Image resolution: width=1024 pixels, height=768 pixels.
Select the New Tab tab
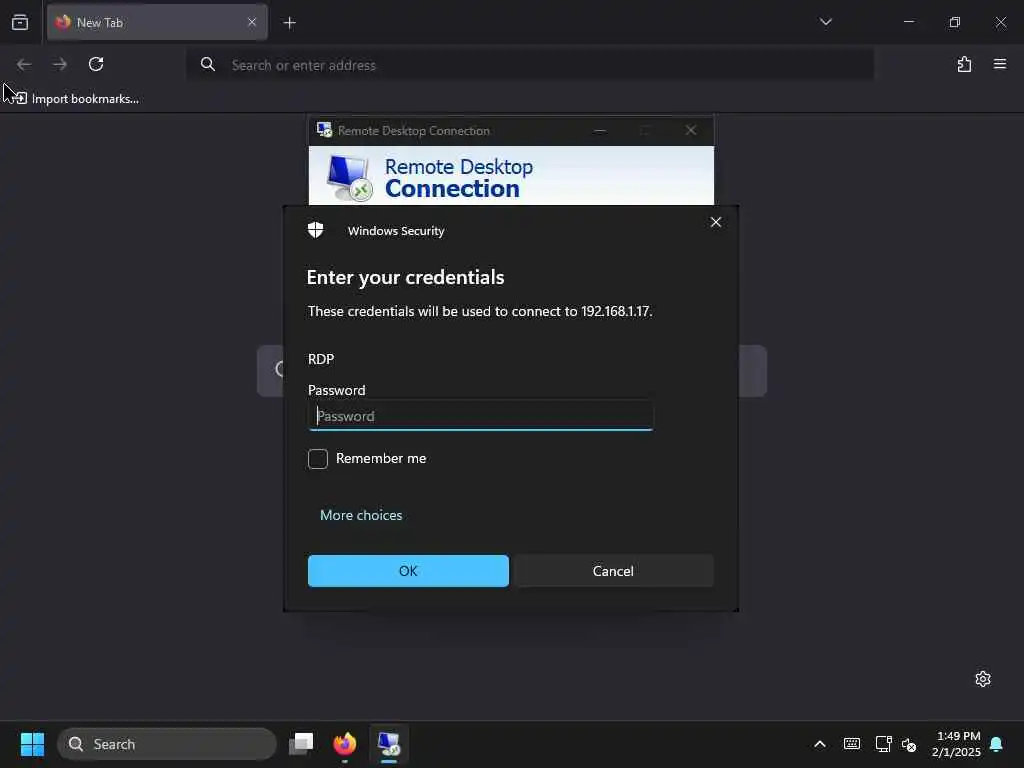pyautogui.click(x=157, y=23)
